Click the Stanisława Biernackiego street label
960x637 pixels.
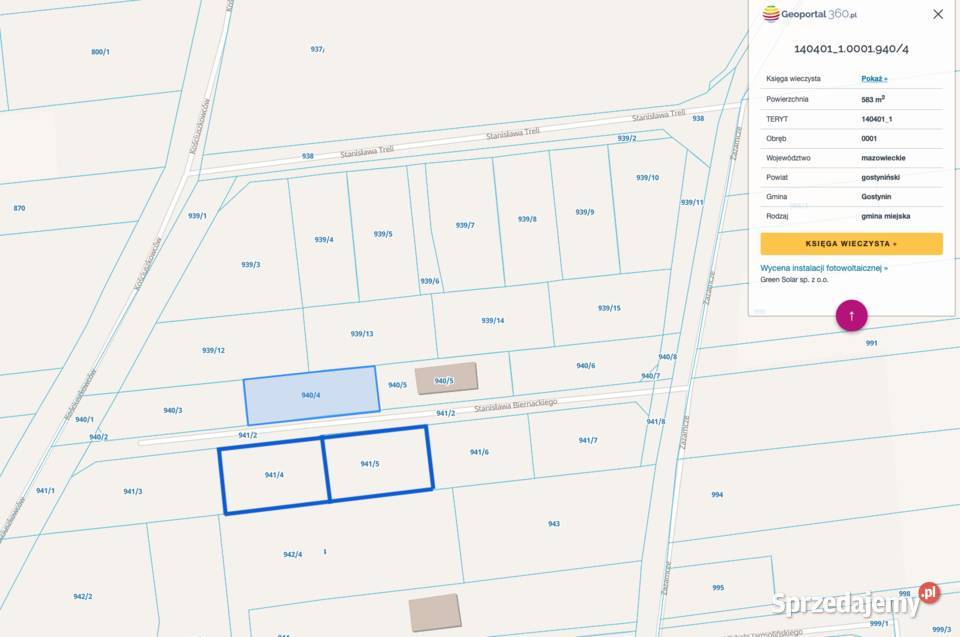pyautogui.click(x=515, y=405)
